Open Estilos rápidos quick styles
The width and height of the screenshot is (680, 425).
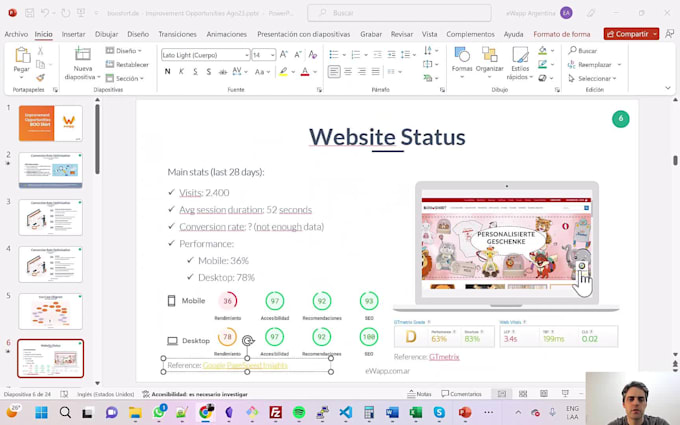(x=520, y=63)
